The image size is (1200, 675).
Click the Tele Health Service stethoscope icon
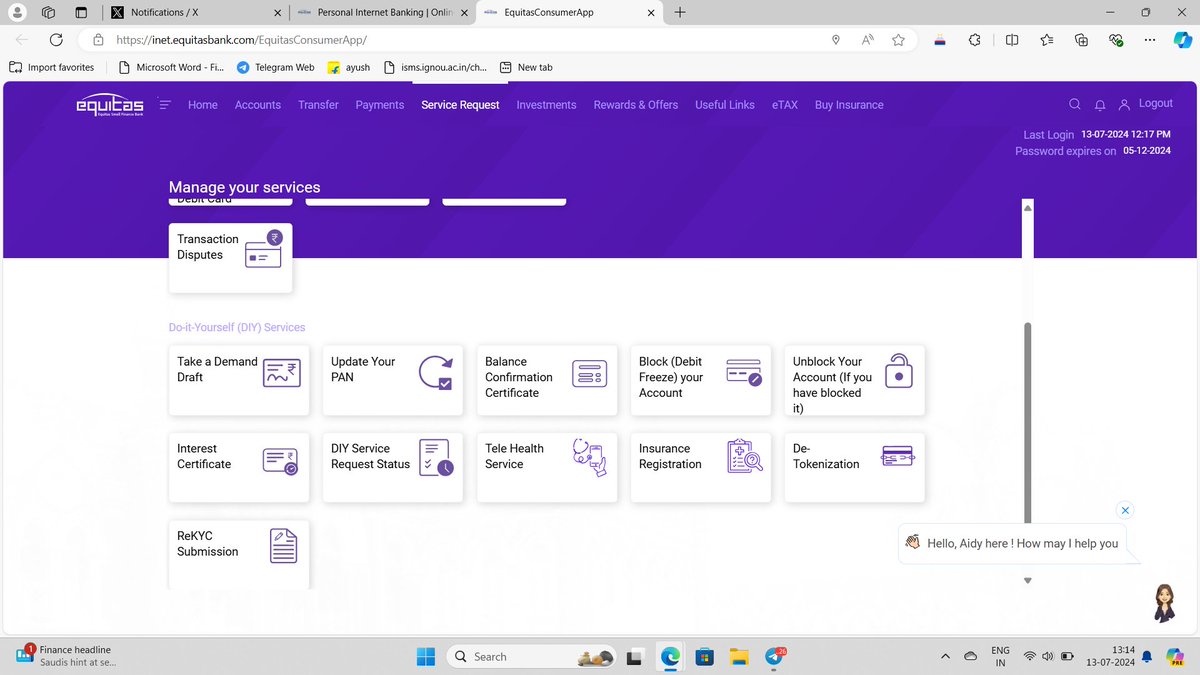[x=590, y=457]
